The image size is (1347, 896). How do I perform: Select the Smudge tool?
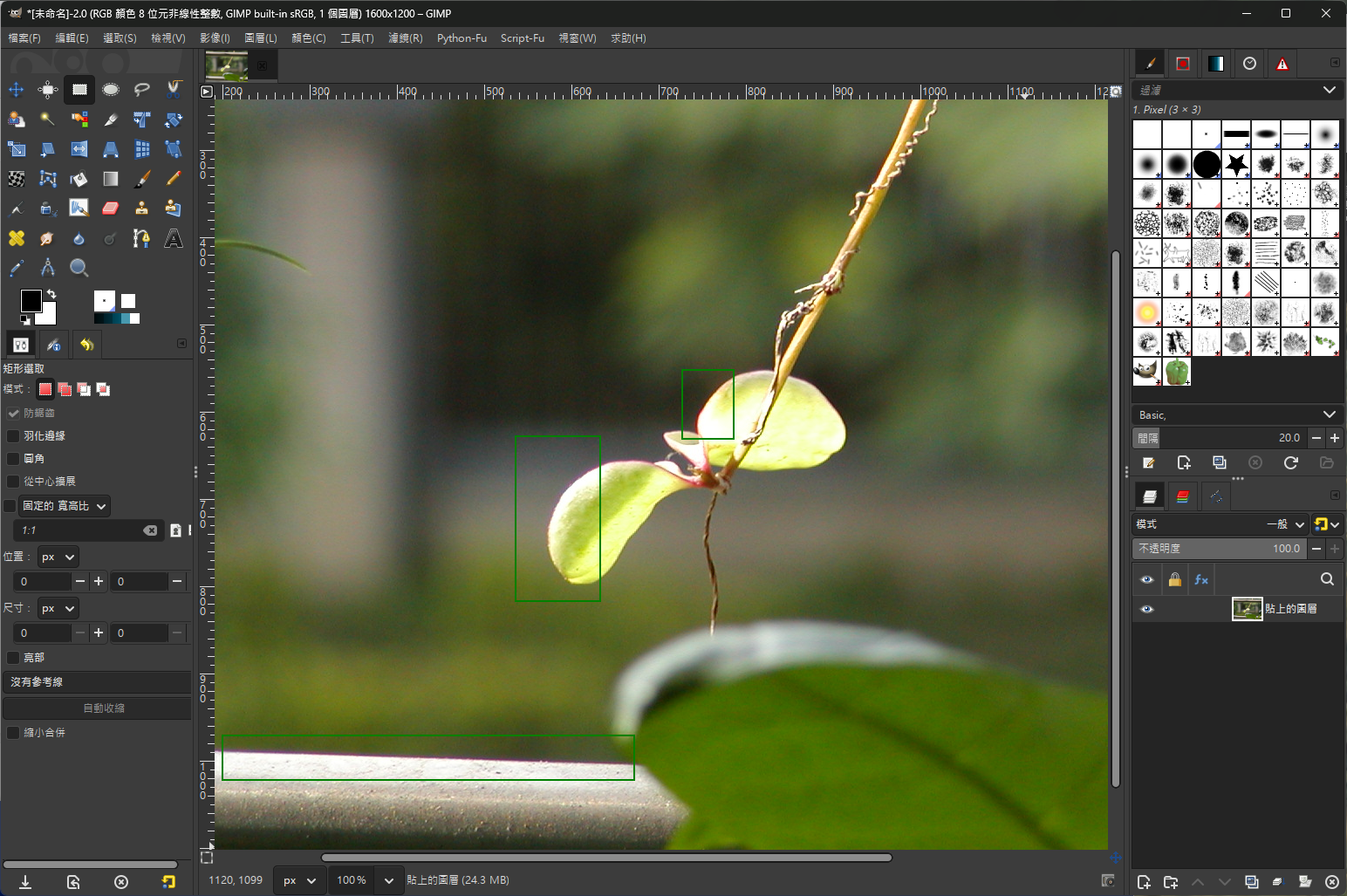(x=48, y=237)
